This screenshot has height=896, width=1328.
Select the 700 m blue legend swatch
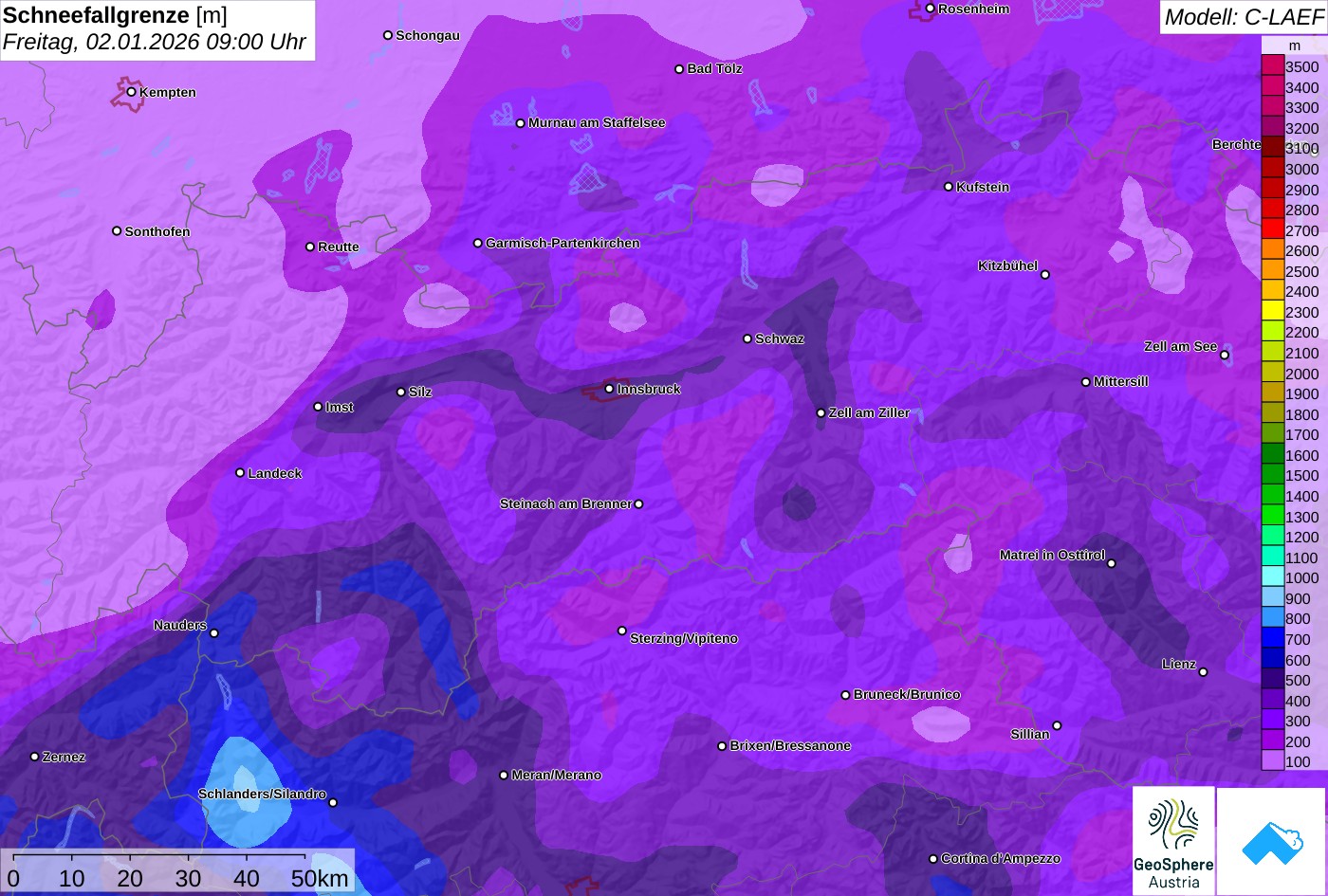tap(1272, 639)
